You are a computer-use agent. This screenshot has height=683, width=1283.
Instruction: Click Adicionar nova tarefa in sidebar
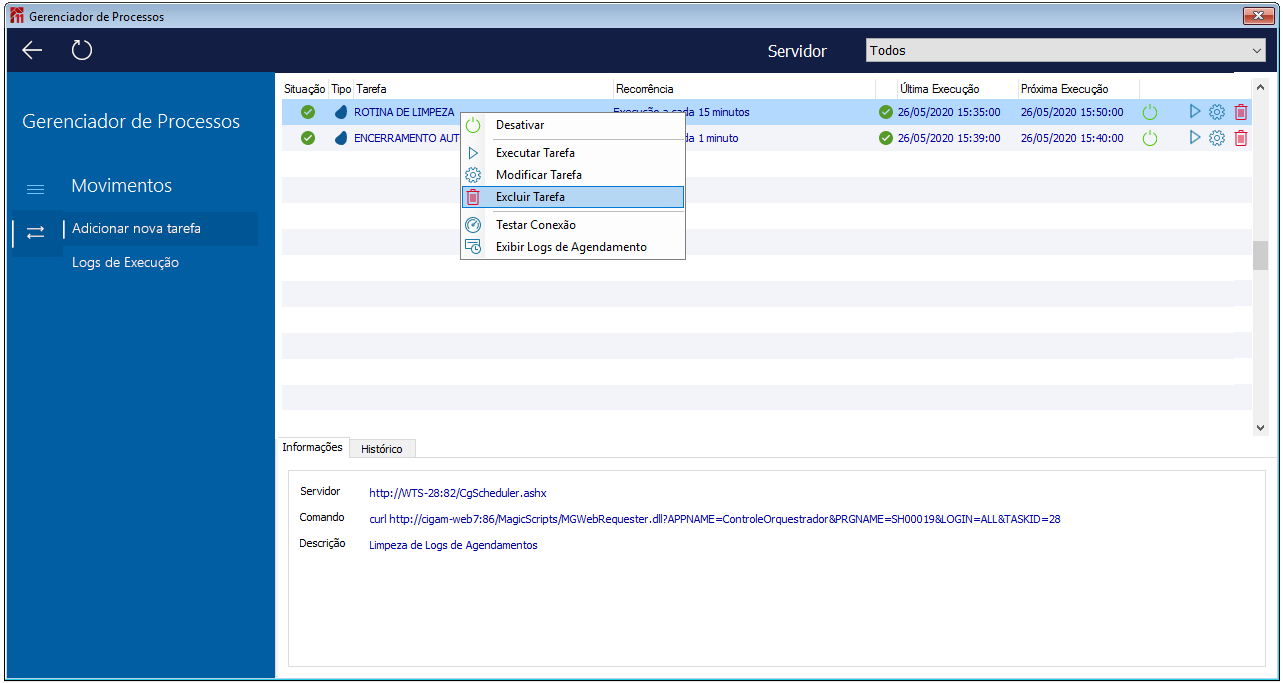point(136,229)
